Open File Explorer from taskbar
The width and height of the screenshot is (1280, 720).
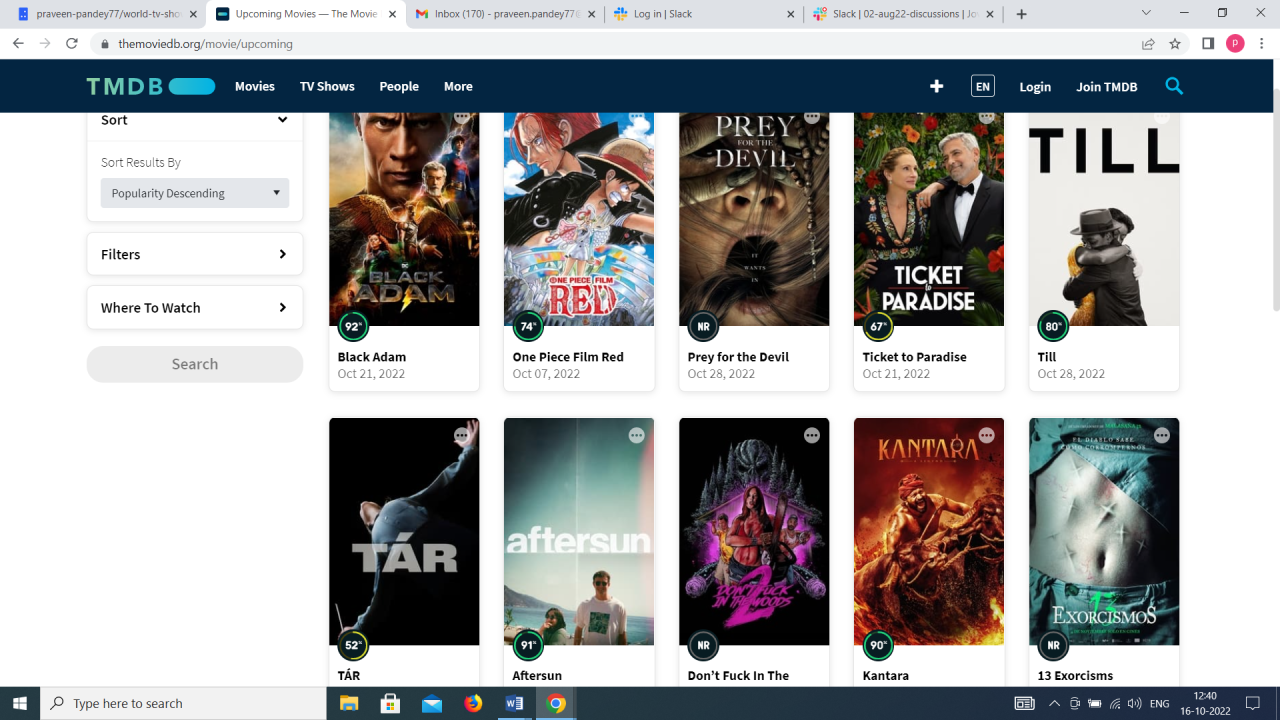click(349, 704)
